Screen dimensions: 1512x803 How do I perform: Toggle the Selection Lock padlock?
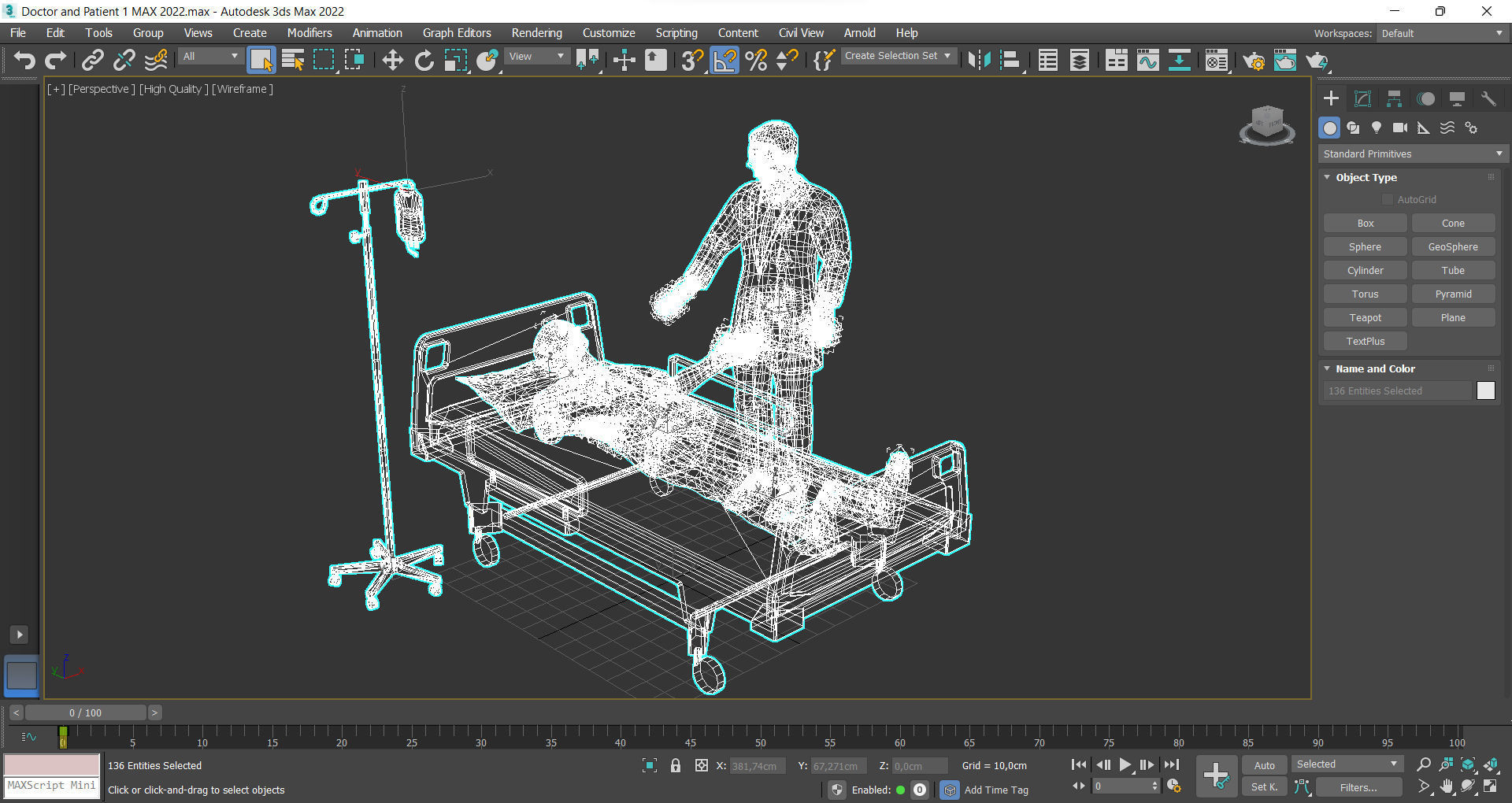[675, 765]
